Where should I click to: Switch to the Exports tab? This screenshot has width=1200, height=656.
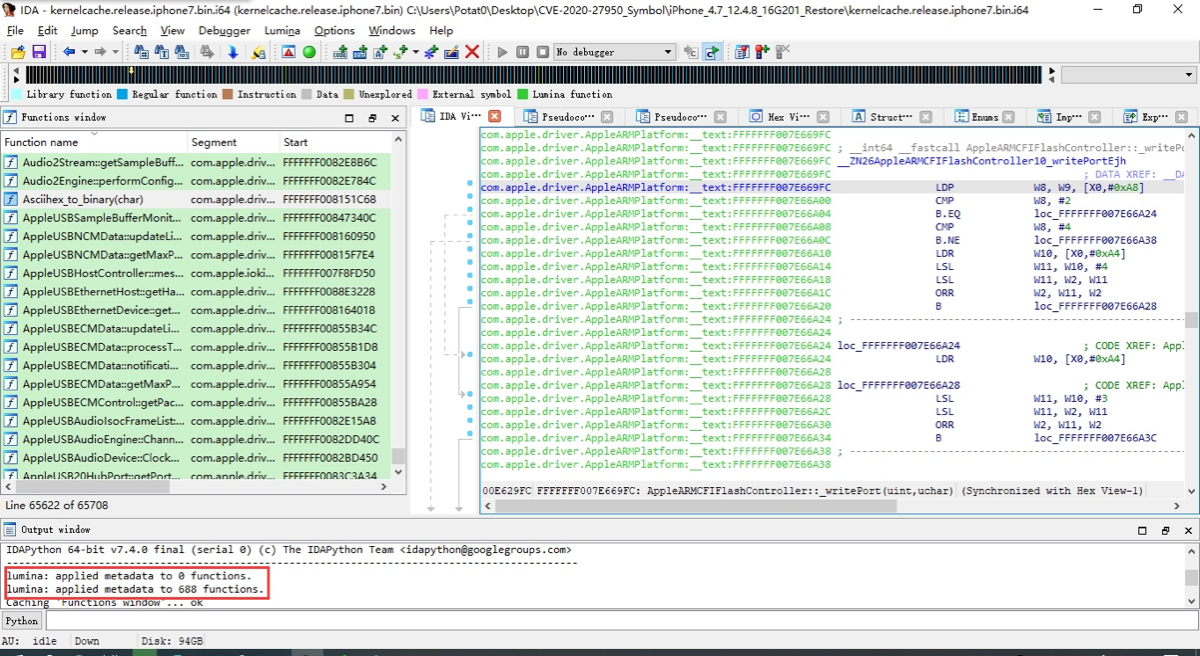tap(1155, 117)
